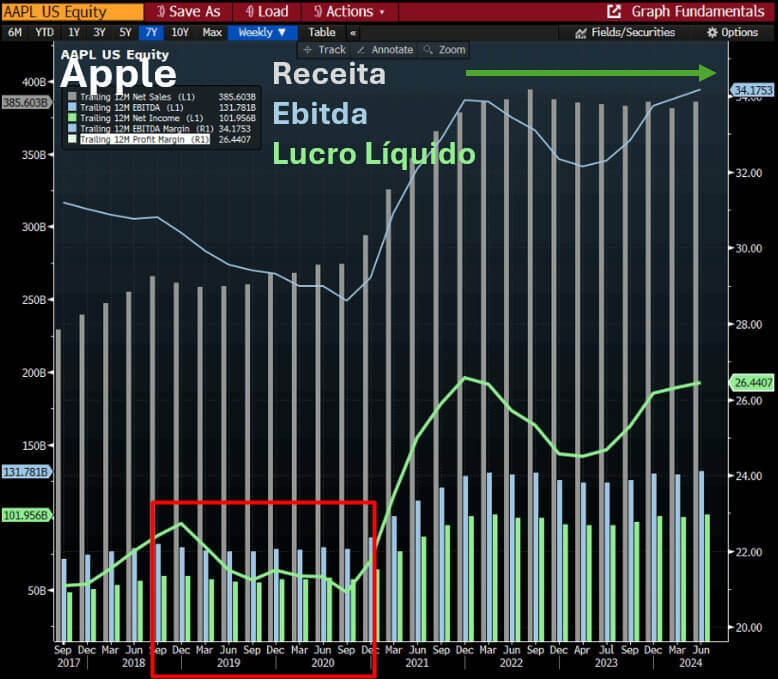Click the Zoom magnifier icon
Image resolution: width=778 pixels, height=679 pixels.
click(x=428, y=50)
